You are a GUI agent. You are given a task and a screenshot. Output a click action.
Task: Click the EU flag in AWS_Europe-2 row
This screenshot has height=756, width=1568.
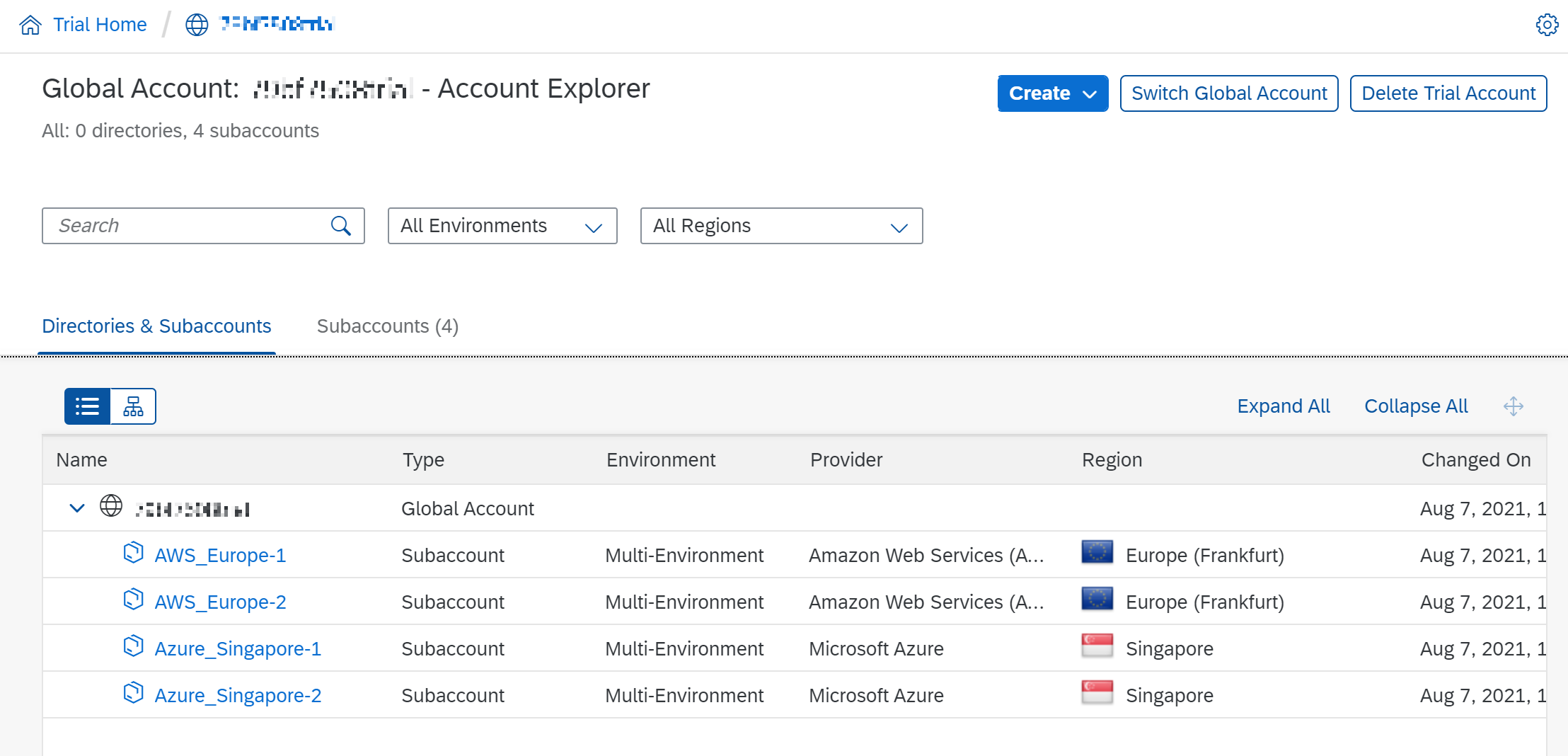[x=1097, y=599]
